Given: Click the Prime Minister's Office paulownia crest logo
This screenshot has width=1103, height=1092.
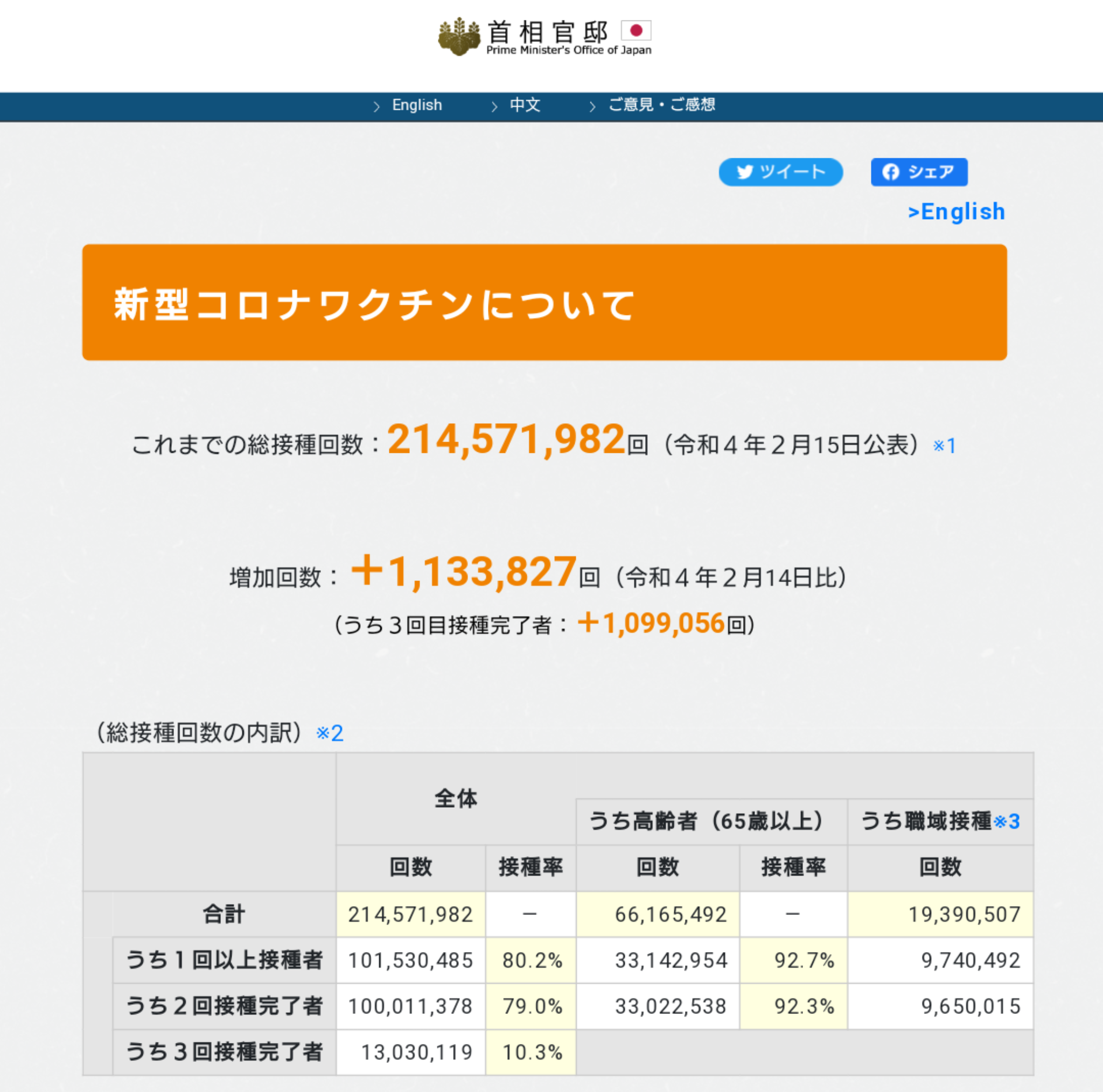Looking at the screenshot, I should pos(459,37).
